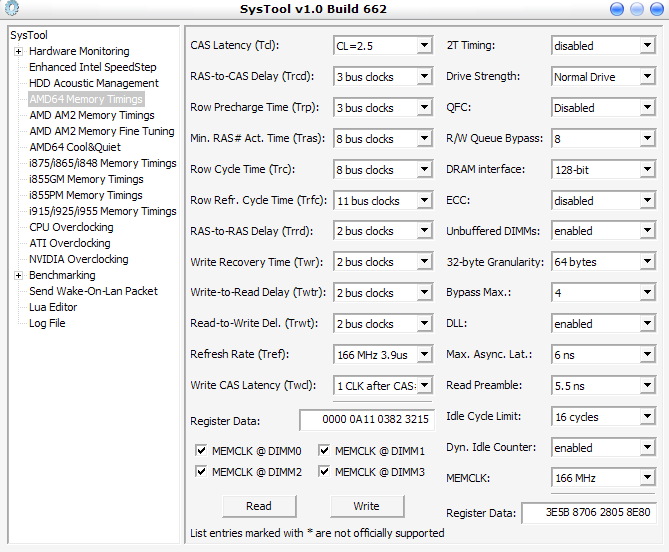Go to CPU Overclocking page
Viewport: 669px width, 552px height.
click(71, 227)
